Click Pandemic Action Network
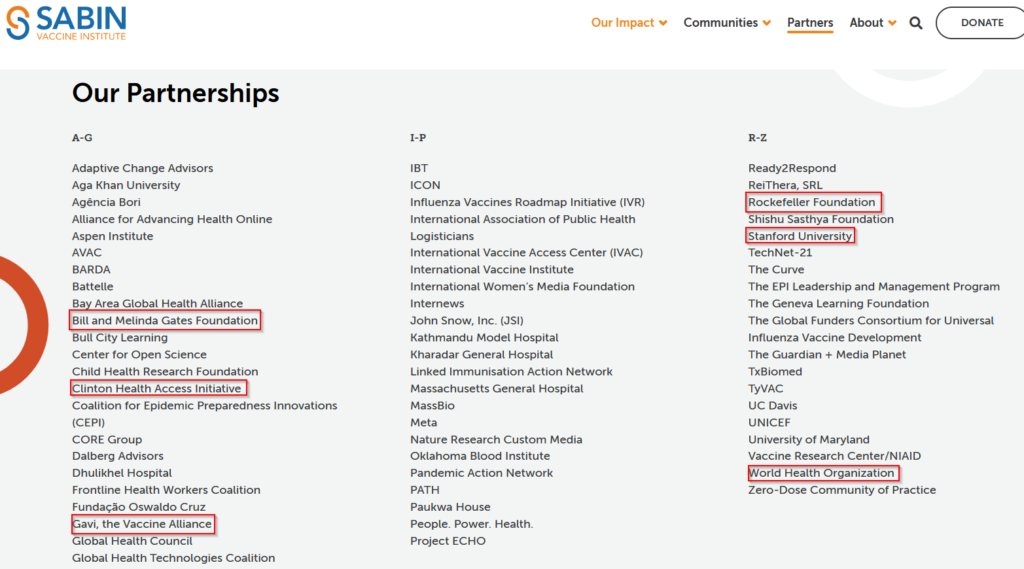Screen dimensions: 1024x569 tap(481, 472)
